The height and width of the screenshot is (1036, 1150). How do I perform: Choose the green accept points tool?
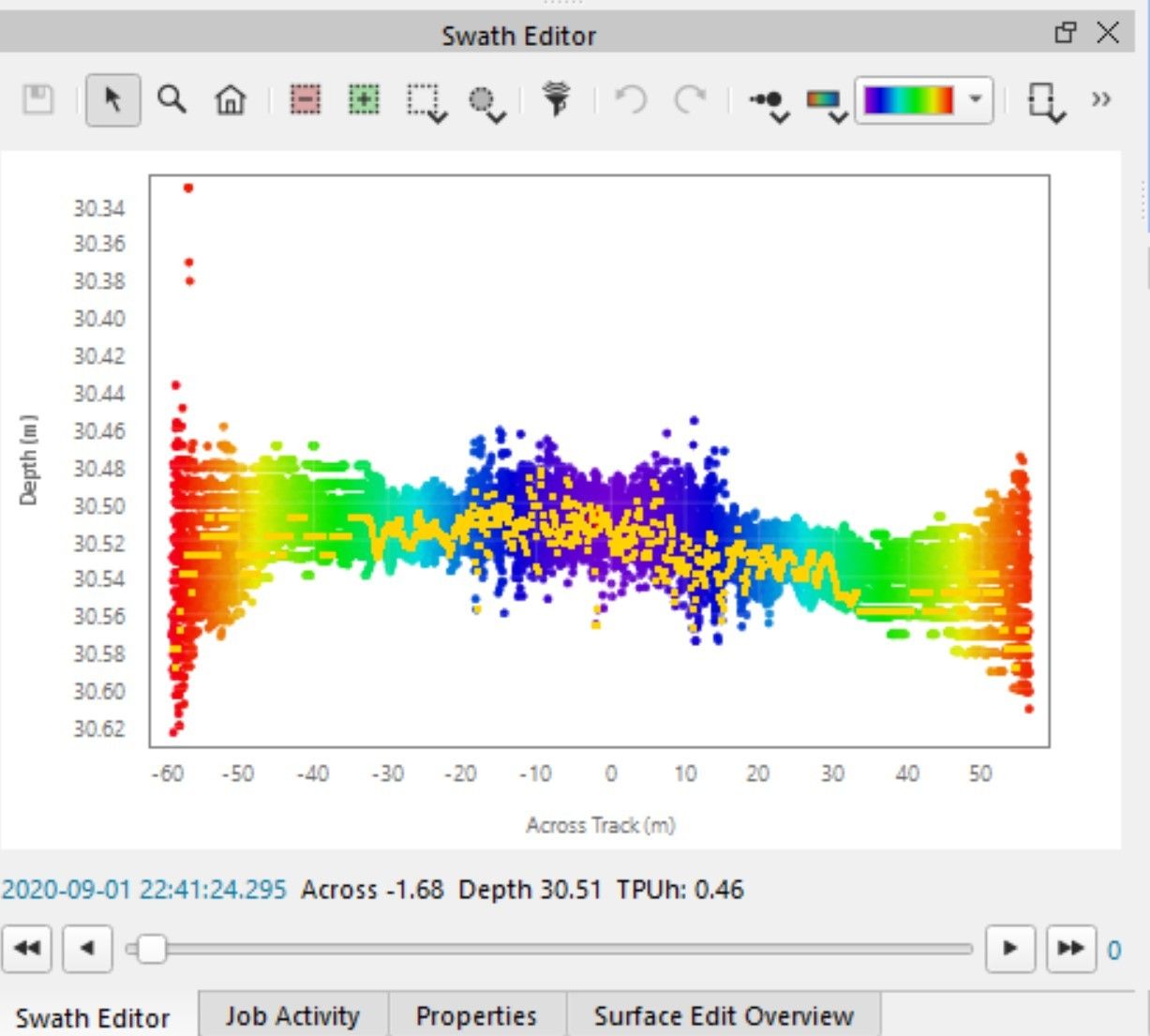[x=364, y=99]
